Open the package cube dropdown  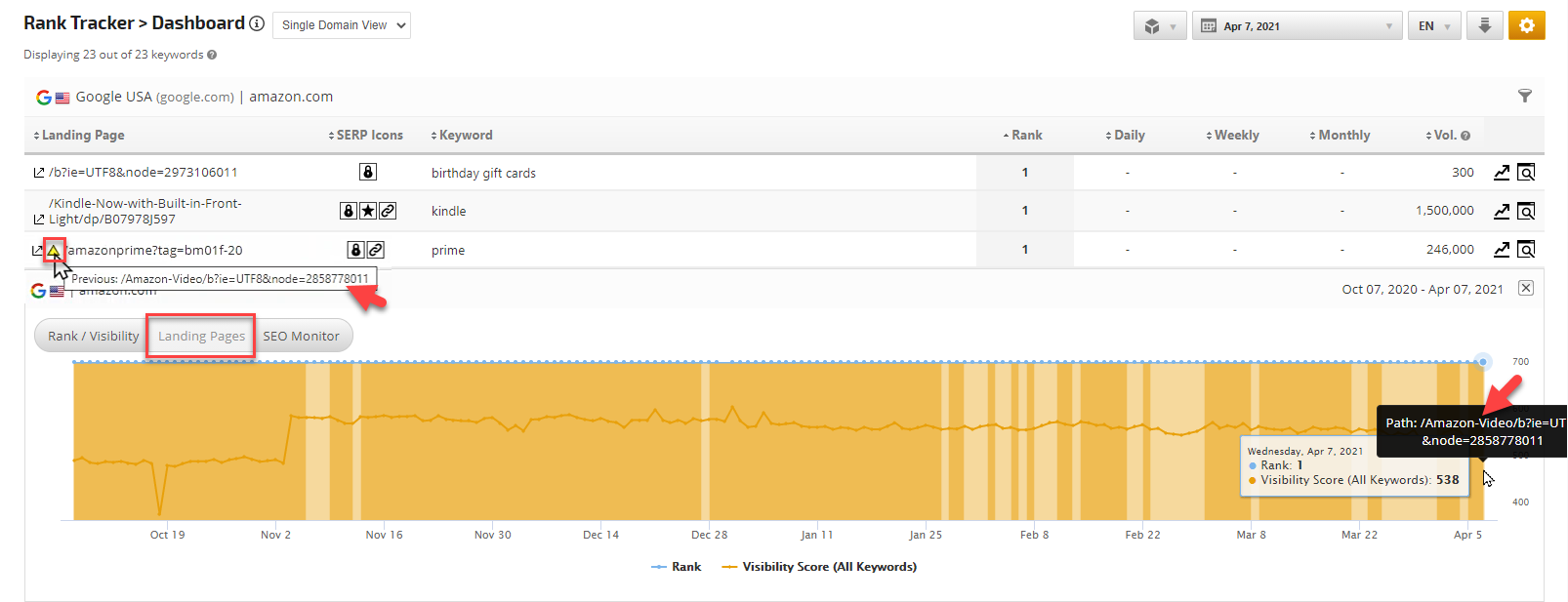point(1159,26)
